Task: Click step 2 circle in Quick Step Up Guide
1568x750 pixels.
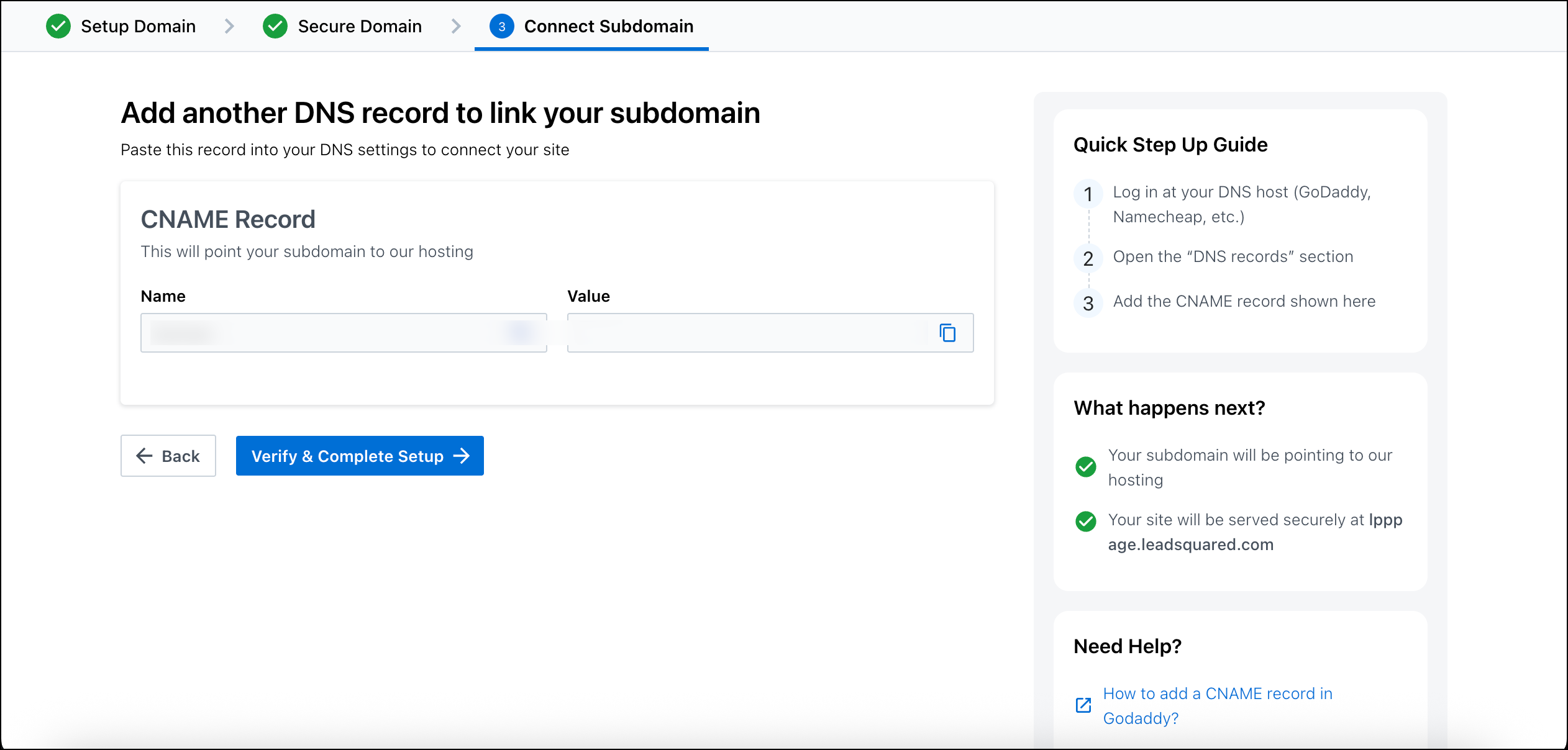Action: coord(1088,258)
